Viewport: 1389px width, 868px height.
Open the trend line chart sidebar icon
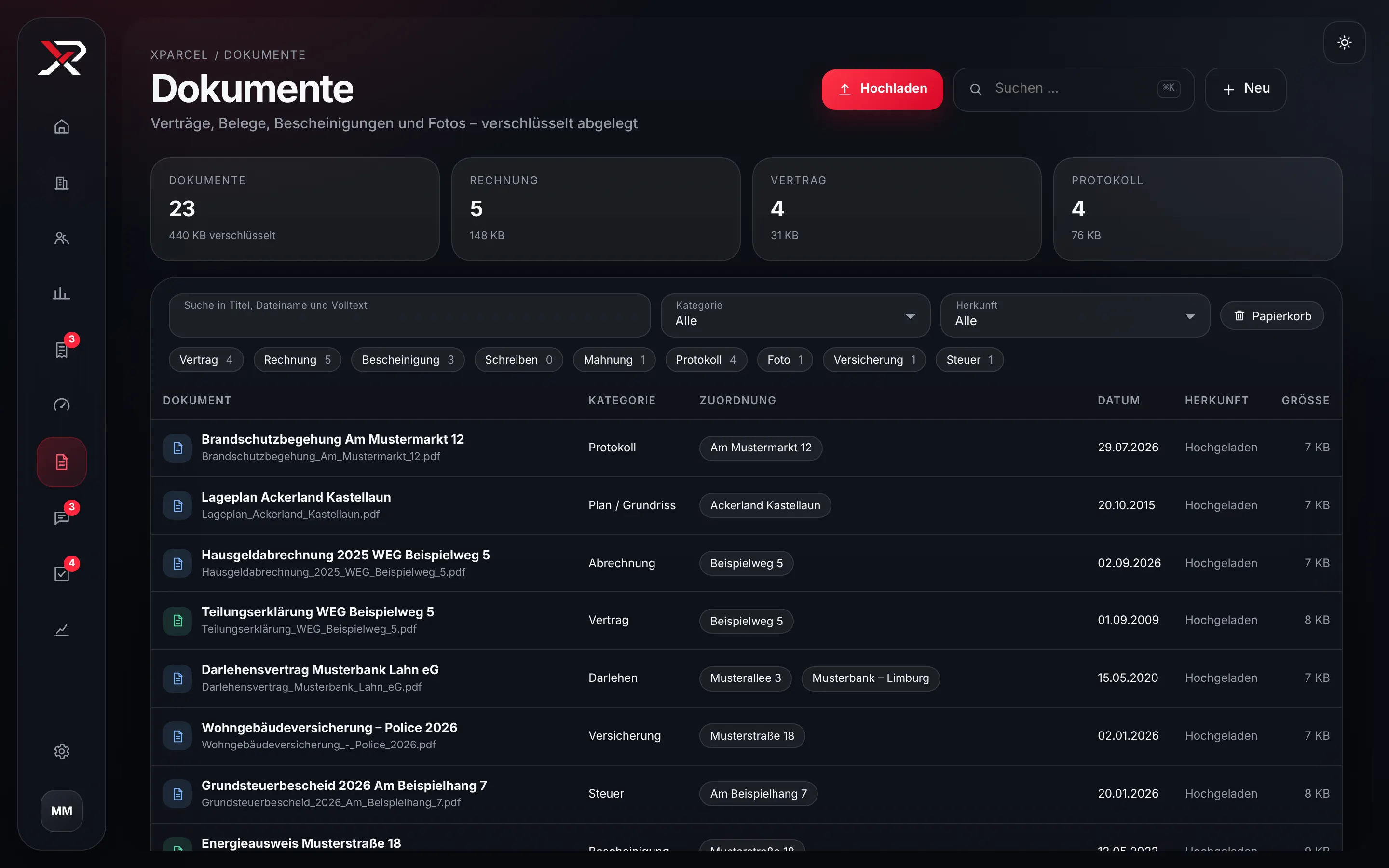61,630
